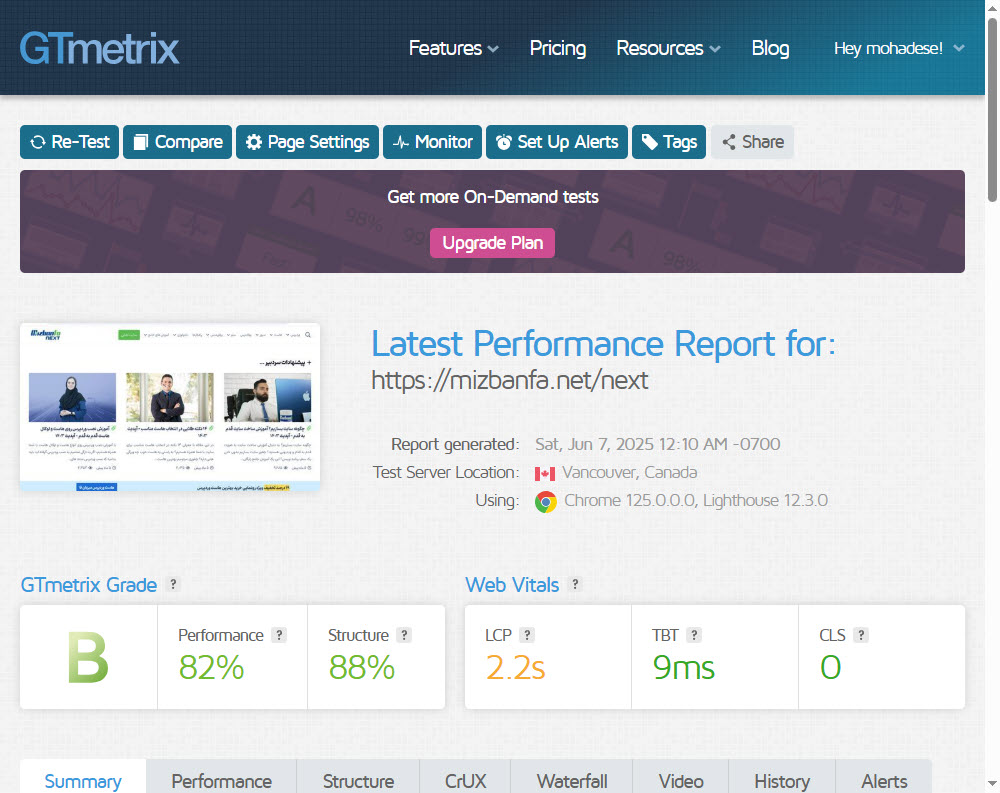Screen dimensions: 1000x793
Task: Click the Canada flag icon
Action: pyautogui.click(x=545, y=473)
